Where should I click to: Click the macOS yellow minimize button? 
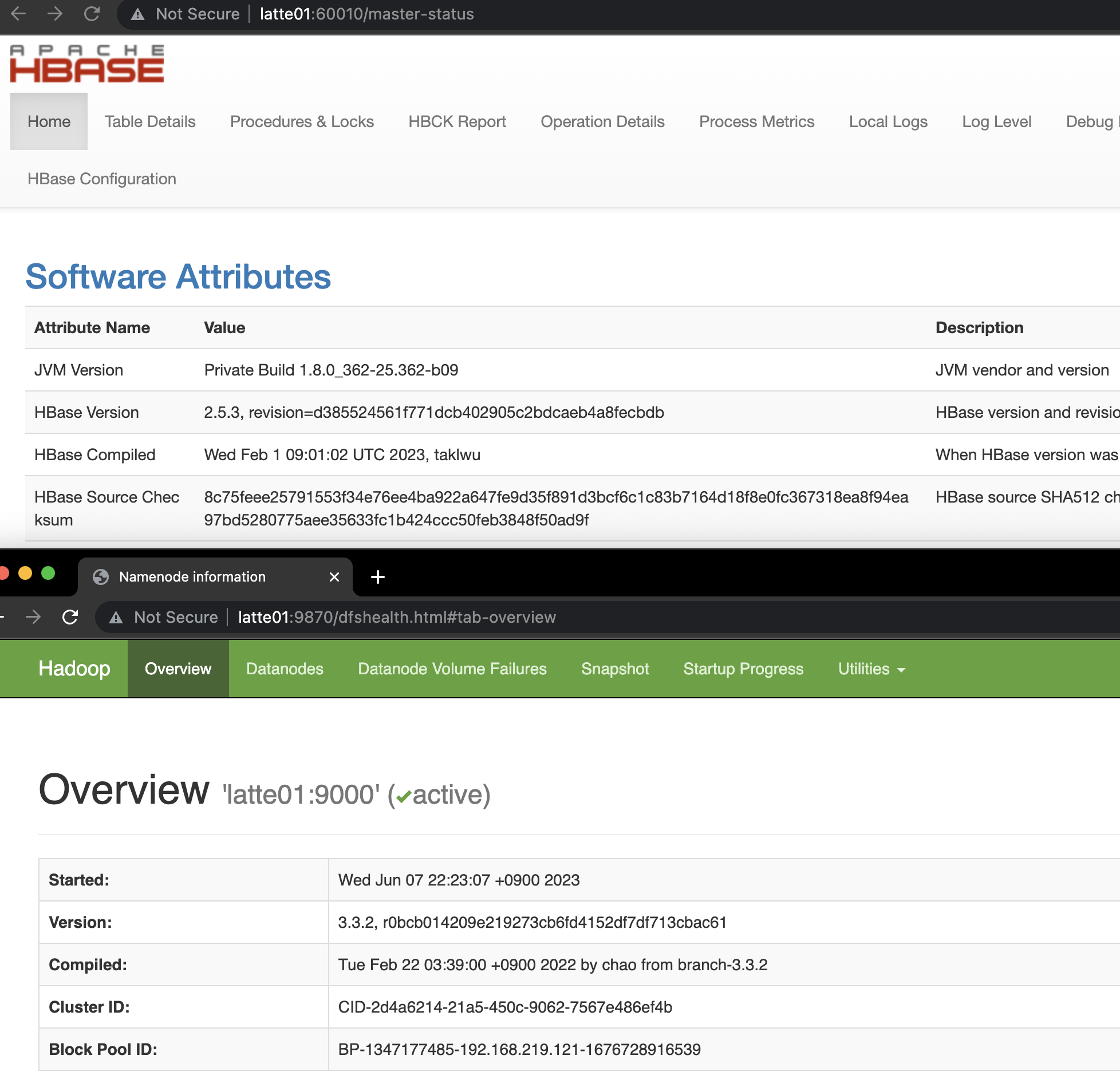25,572
